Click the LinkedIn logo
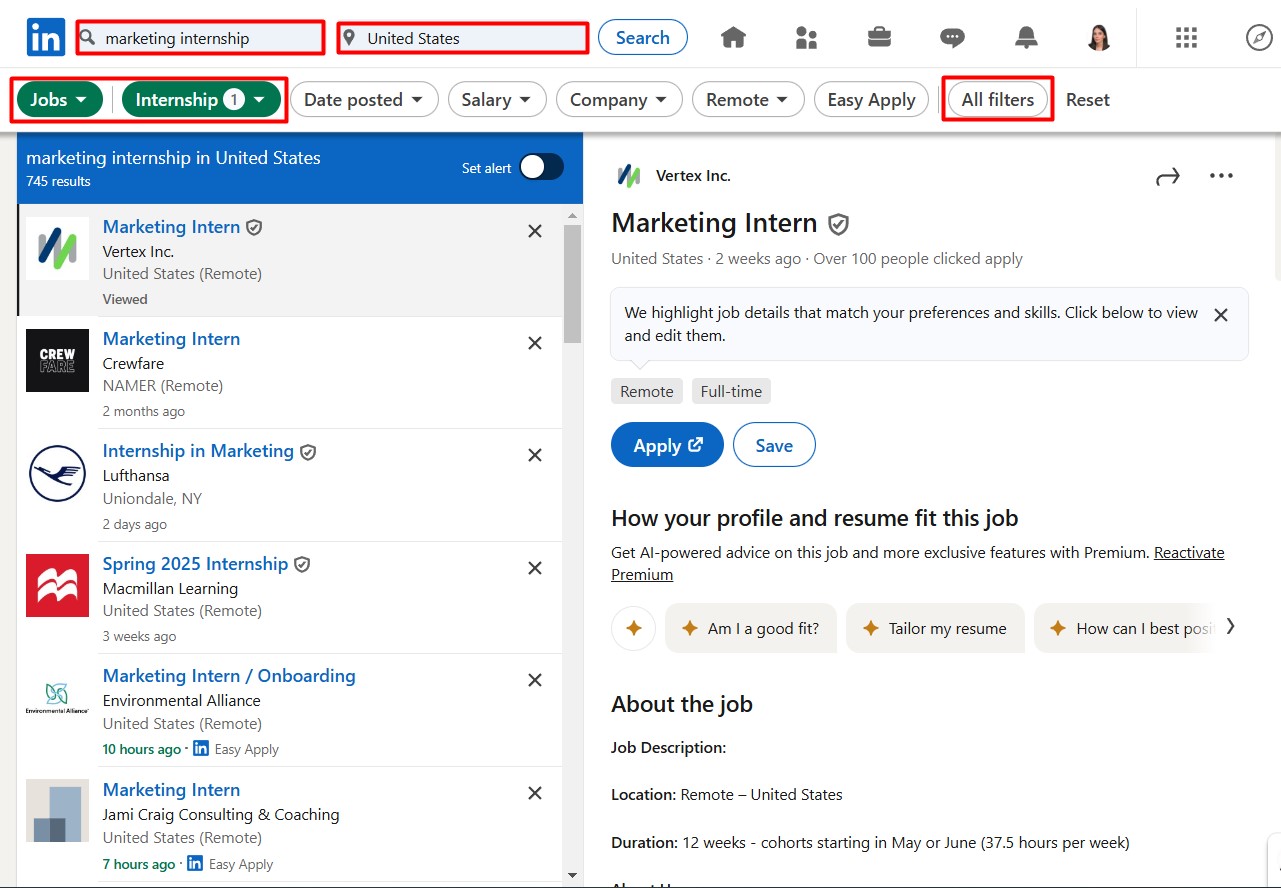The width and height of the screenshot is (1281, 888). (45, 37)
